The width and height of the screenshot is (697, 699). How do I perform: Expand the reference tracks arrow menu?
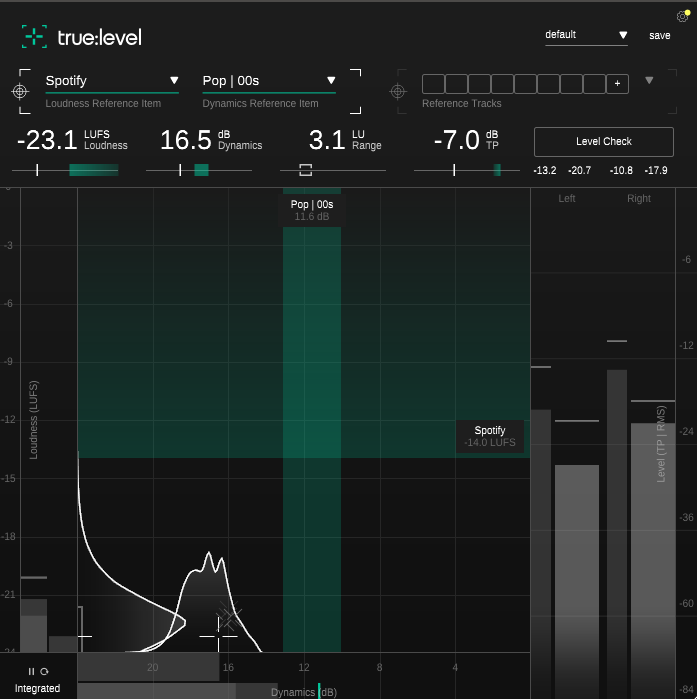tap(648, 81)
